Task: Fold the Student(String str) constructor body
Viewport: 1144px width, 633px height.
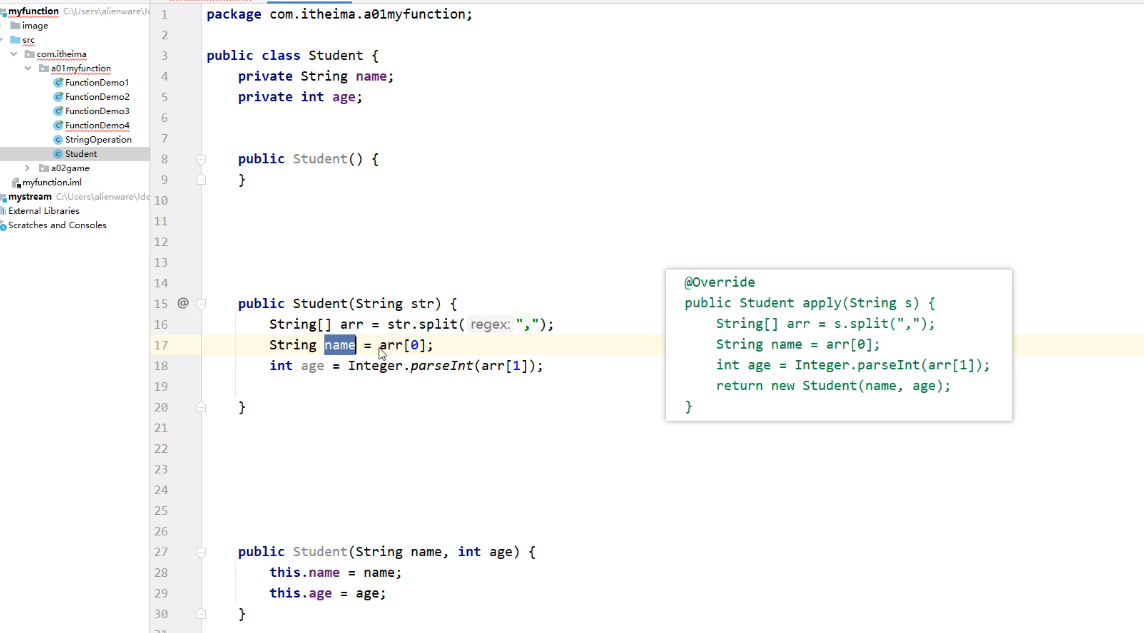Action: pos(200,303)
